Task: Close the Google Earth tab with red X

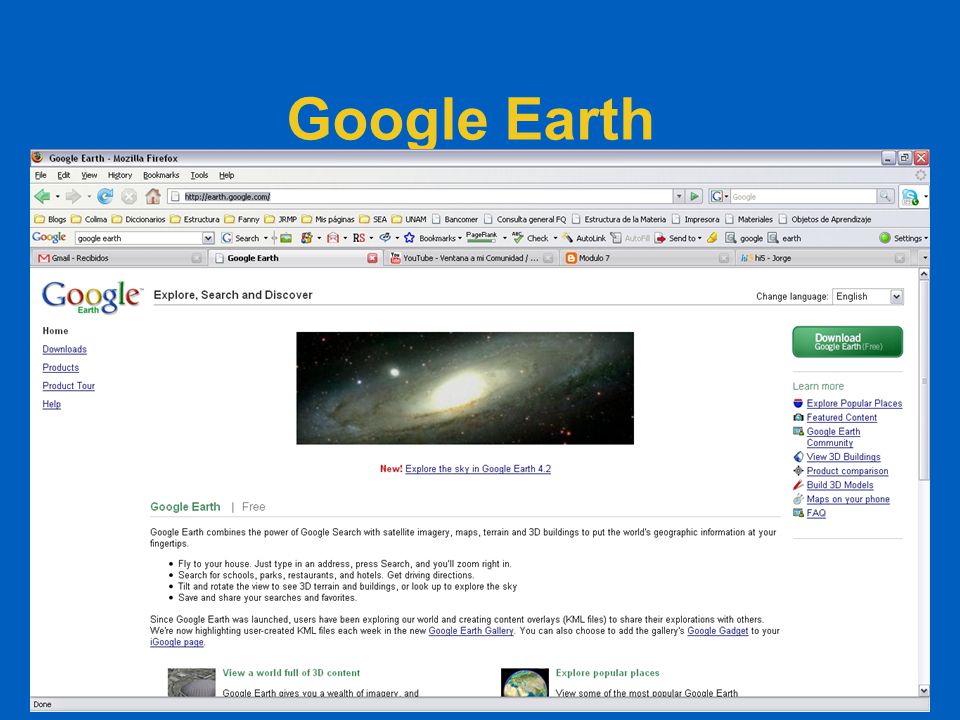Action: [x=372, y=258]
